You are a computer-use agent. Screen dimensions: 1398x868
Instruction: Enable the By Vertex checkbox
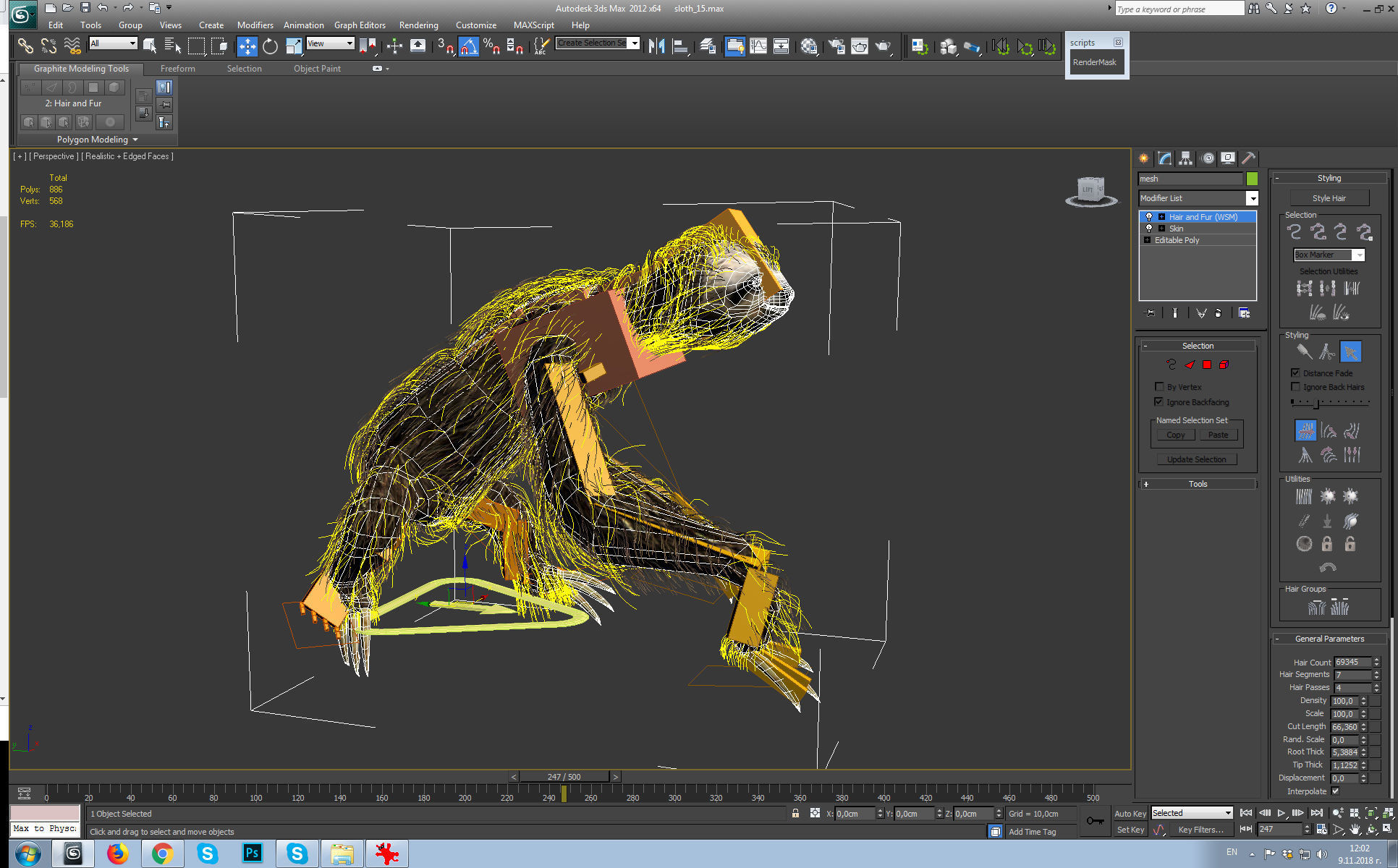(x=1159, y=387)
